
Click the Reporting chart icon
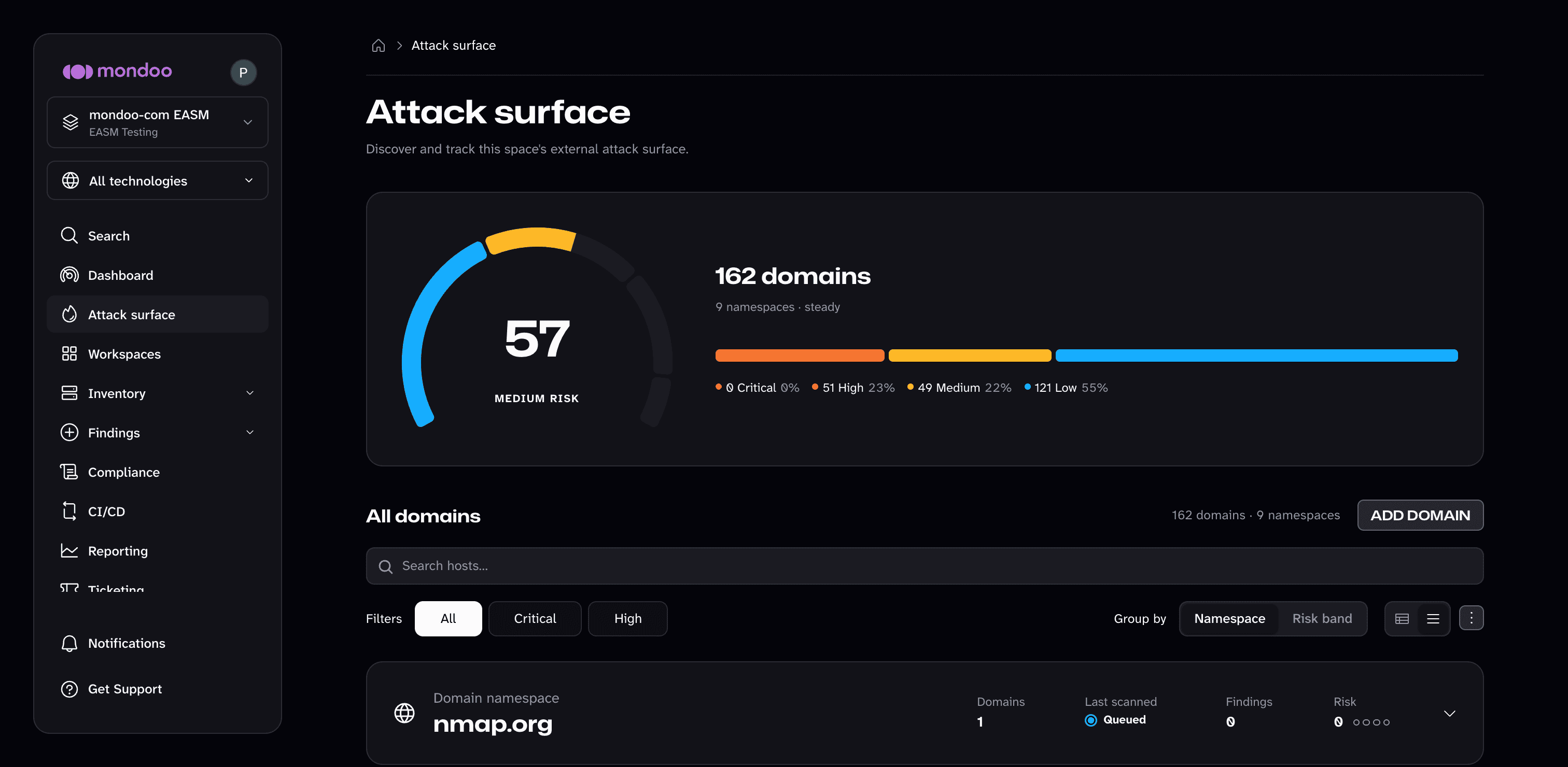point(69,551)
